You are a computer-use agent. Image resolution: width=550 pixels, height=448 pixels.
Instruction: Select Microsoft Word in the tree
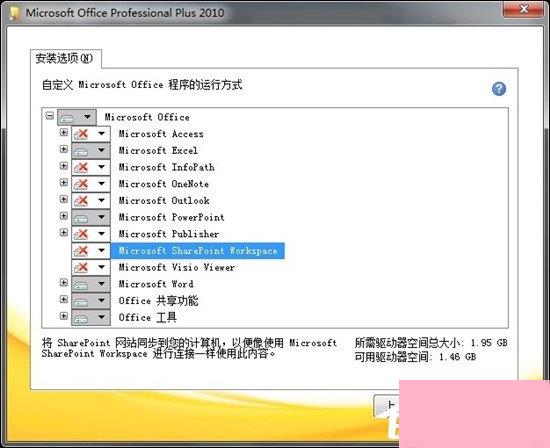(156, 284)
